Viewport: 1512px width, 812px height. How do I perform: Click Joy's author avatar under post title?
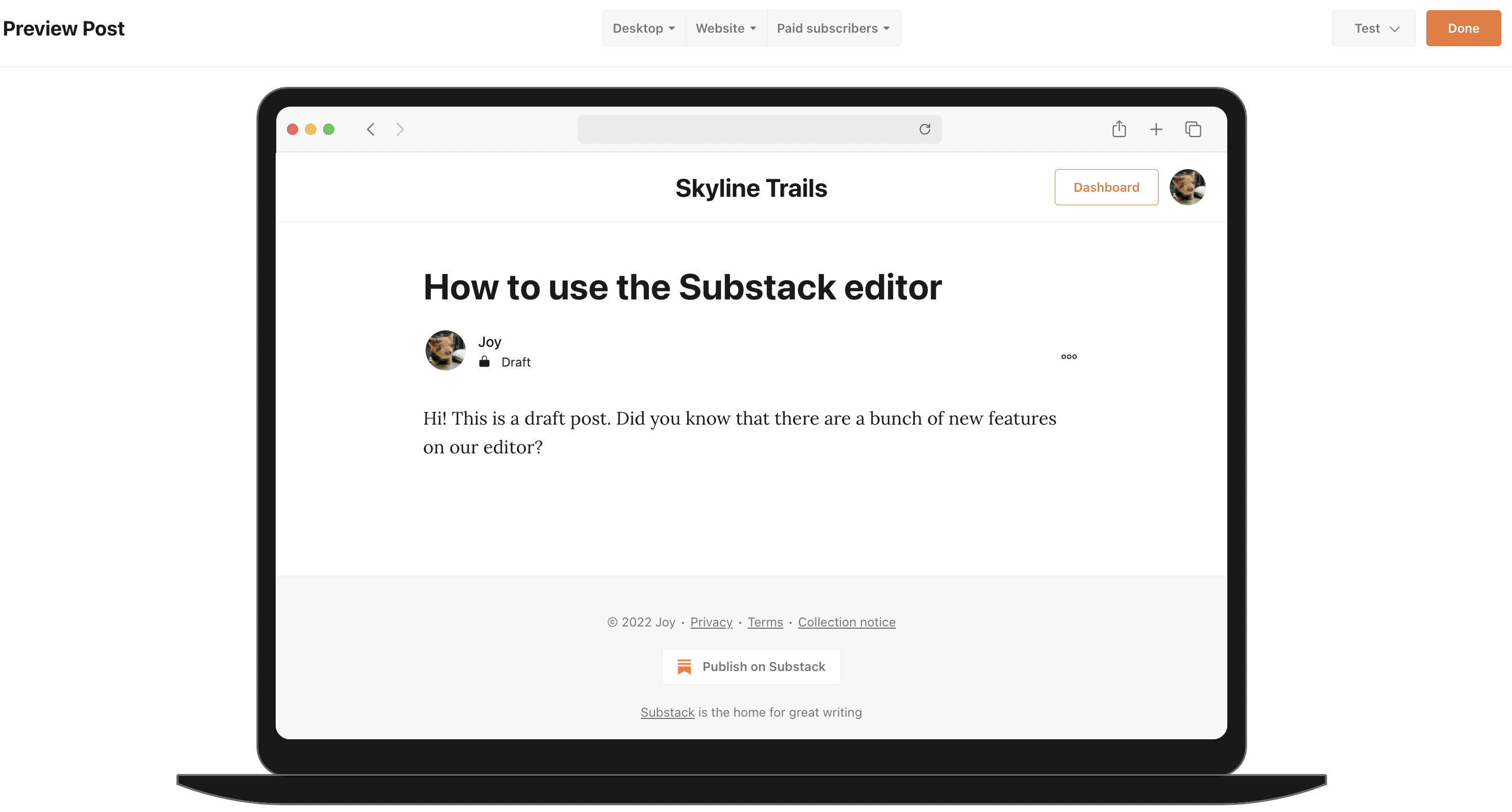(445, 351)
